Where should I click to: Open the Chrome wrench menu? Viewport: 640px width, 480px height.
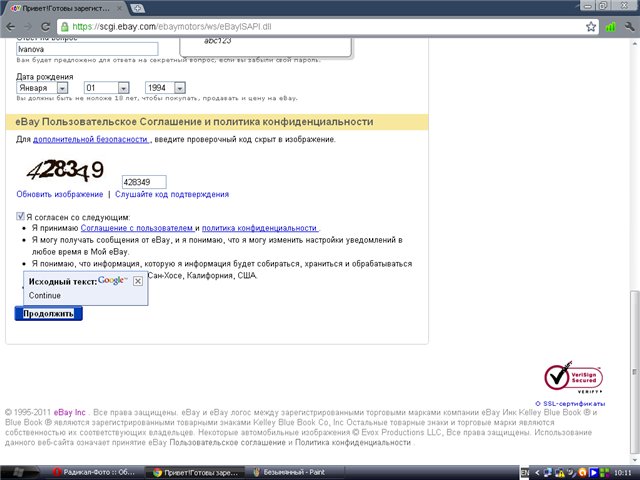[629, 27]
